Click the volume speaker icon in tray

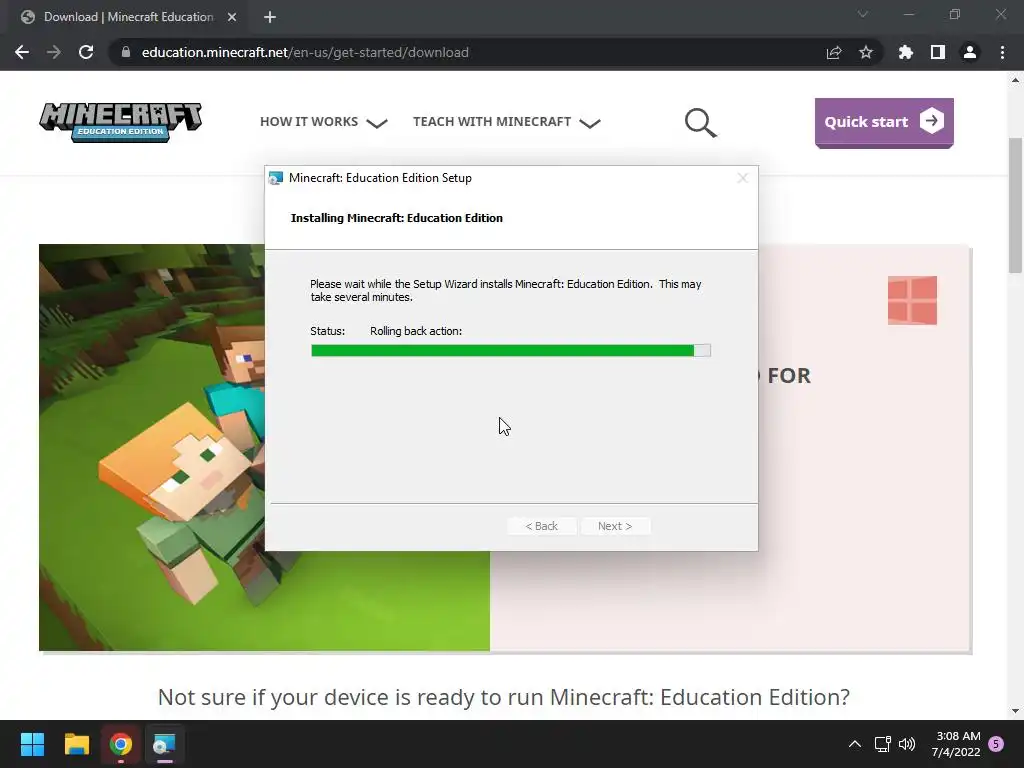coord(907,744)
